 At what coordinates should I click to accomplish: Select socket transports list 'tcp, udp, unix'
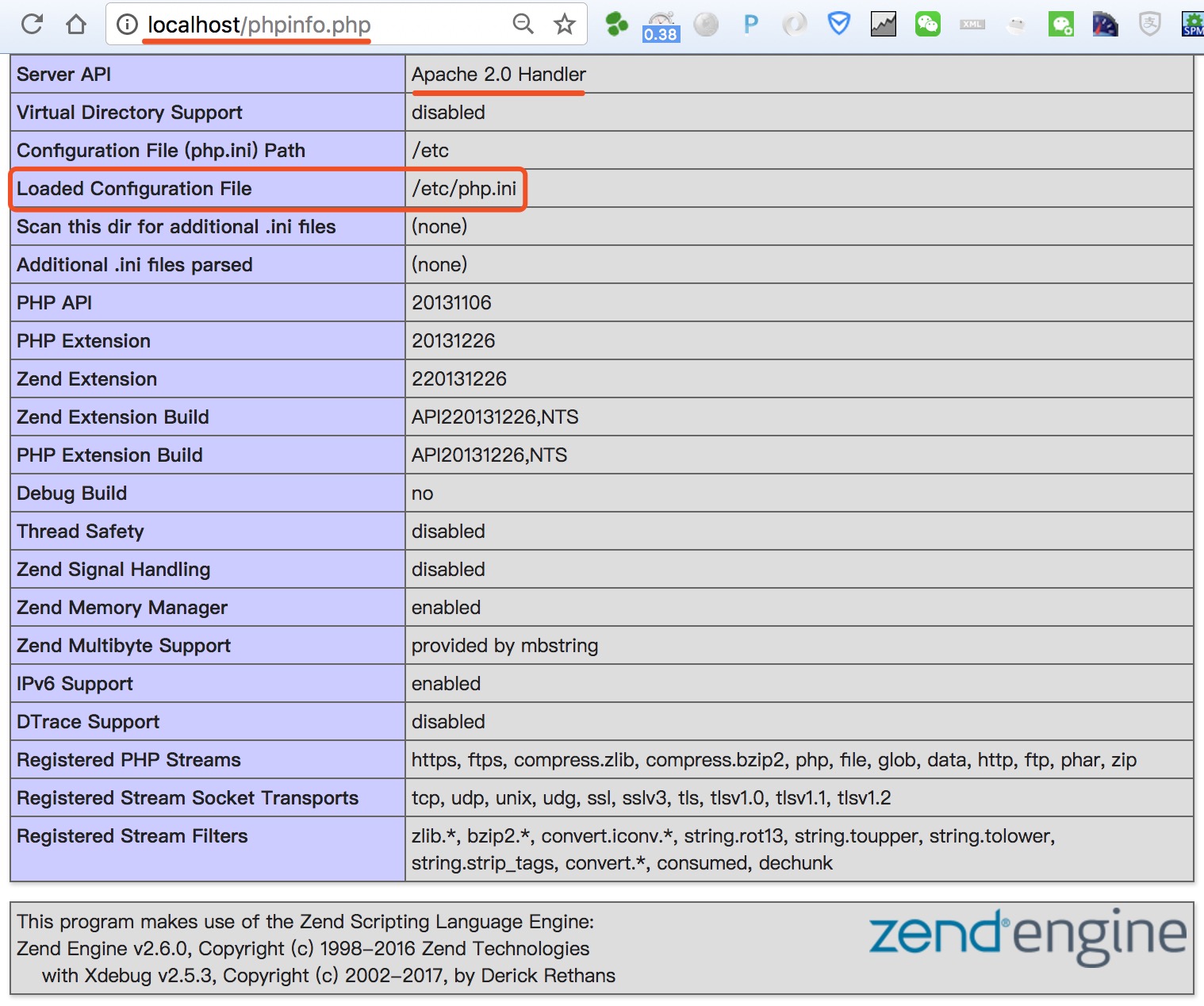pyautogui.click(x=651, y=798)
